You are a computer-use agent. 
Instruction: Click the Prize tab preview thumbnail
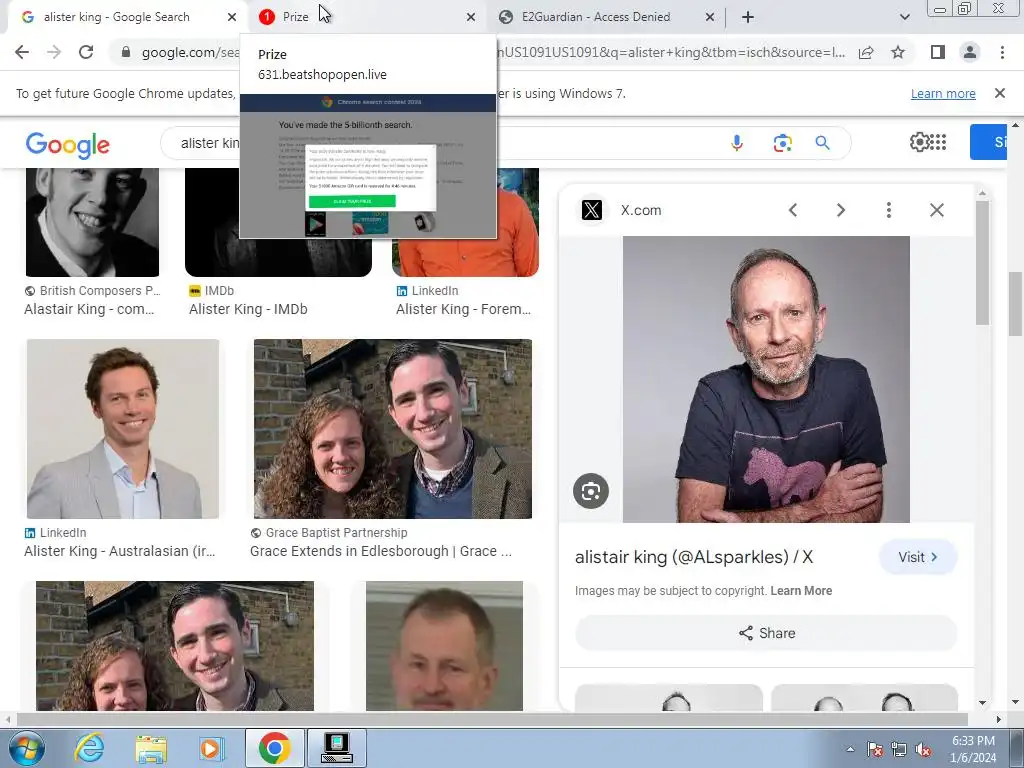click(368, 166)
